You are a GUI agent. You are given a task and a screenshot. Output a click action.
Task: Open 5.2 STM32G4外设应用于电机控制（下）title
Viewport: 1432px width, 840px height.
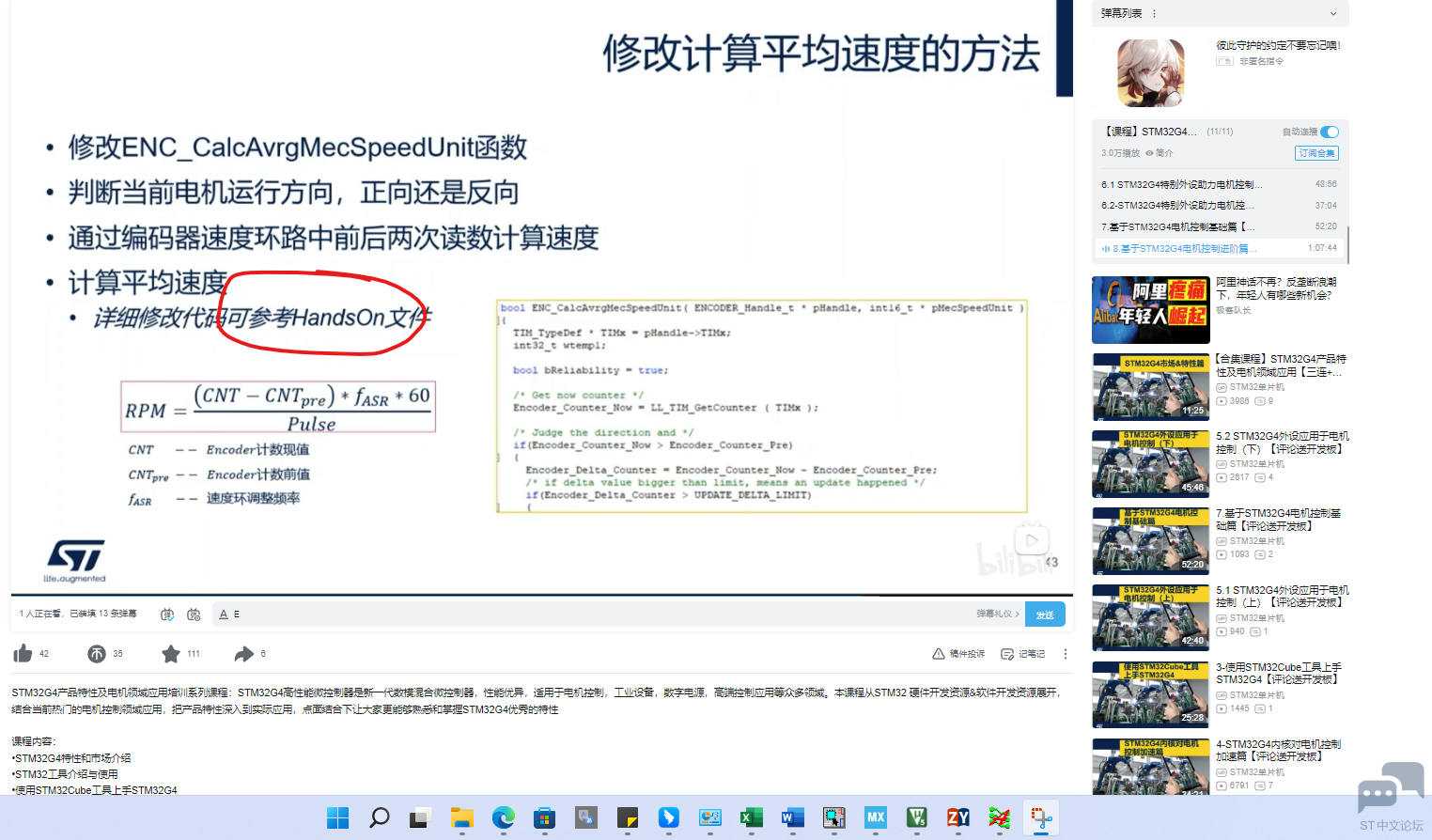[x=1282, y=443]
